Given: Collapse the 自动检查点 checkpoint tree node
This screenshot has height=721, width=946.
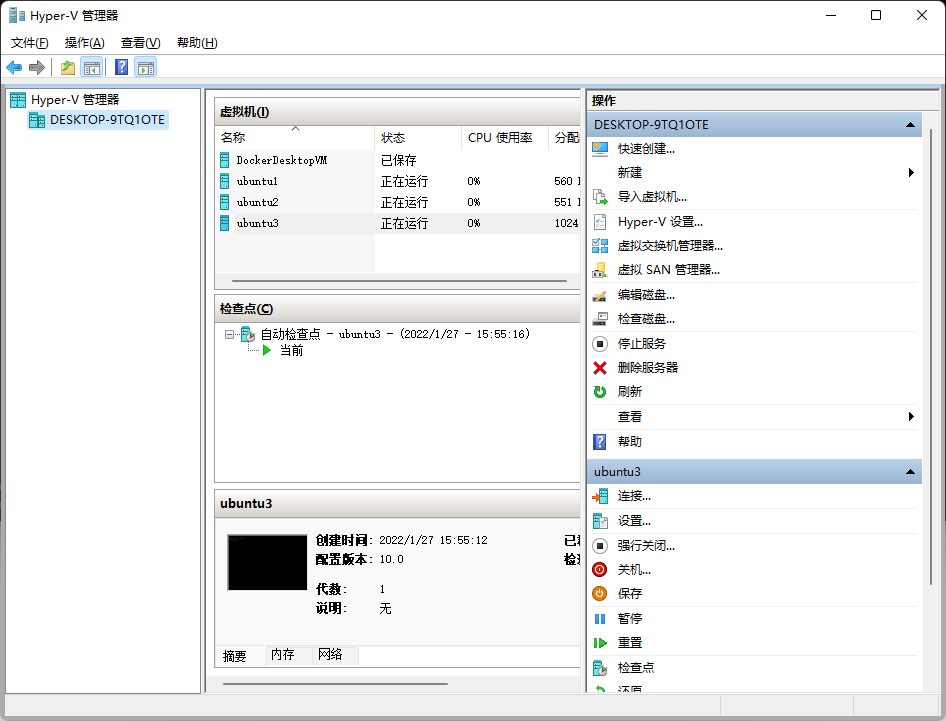Looking at the screenshot, I should click(x=229, y=334).
